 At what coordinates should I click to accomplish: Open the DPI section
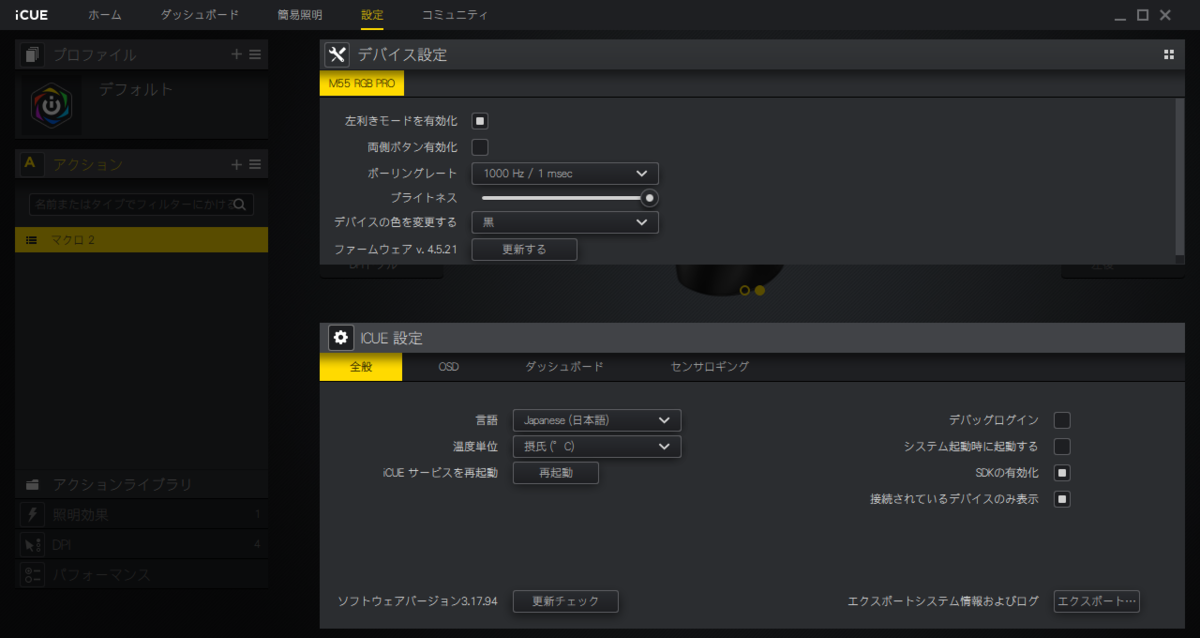(x=141, y=545)
